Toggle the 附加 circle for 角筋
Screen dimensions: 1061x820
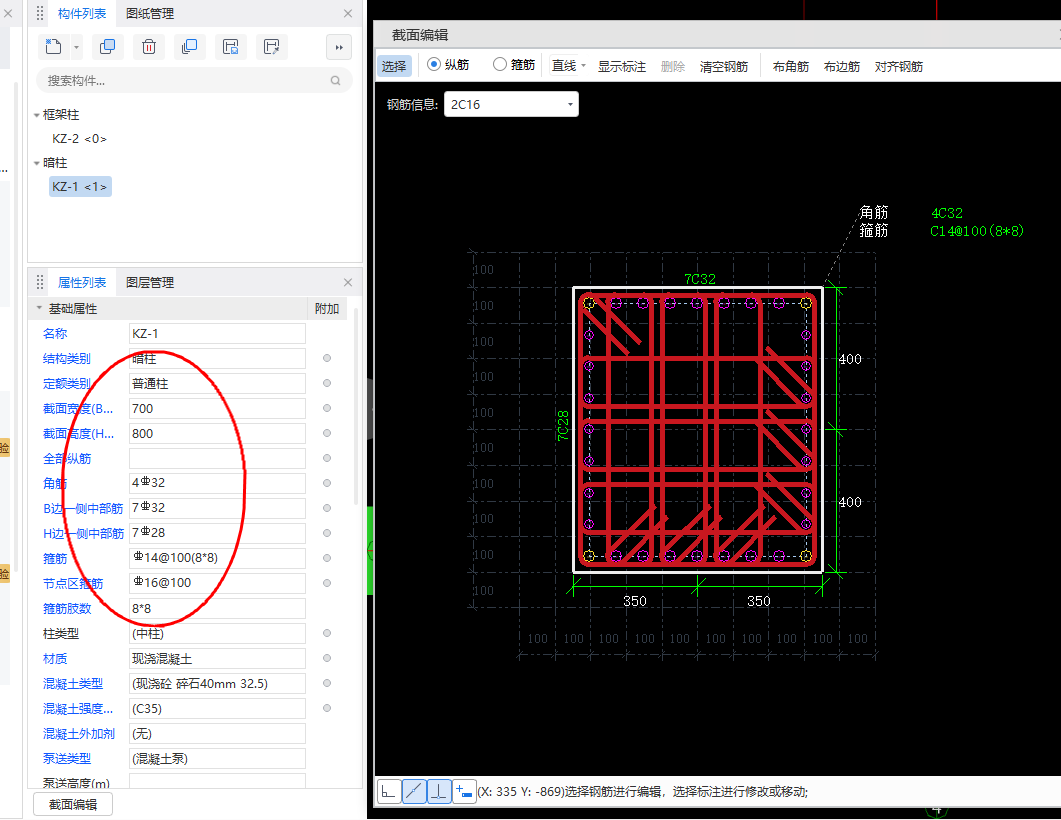(x=327, y=483)
